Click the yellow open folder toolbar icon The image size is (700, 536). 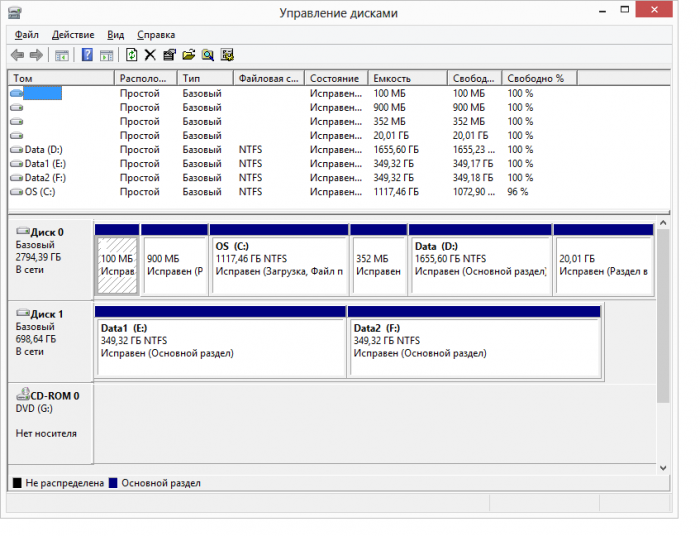tap(188, 55)
